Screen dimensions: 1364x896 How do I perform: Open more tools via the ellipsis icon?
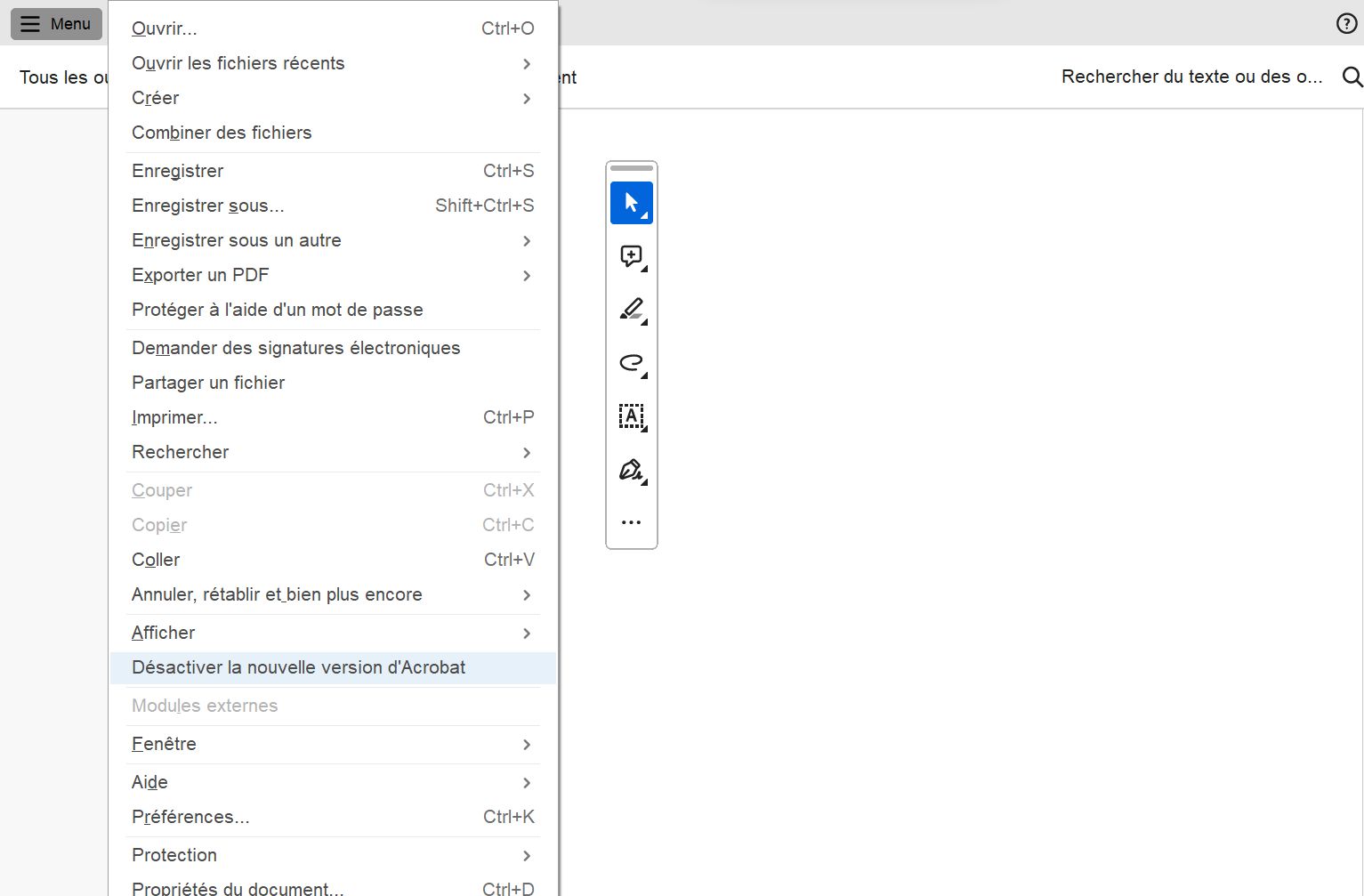[631, 522]
